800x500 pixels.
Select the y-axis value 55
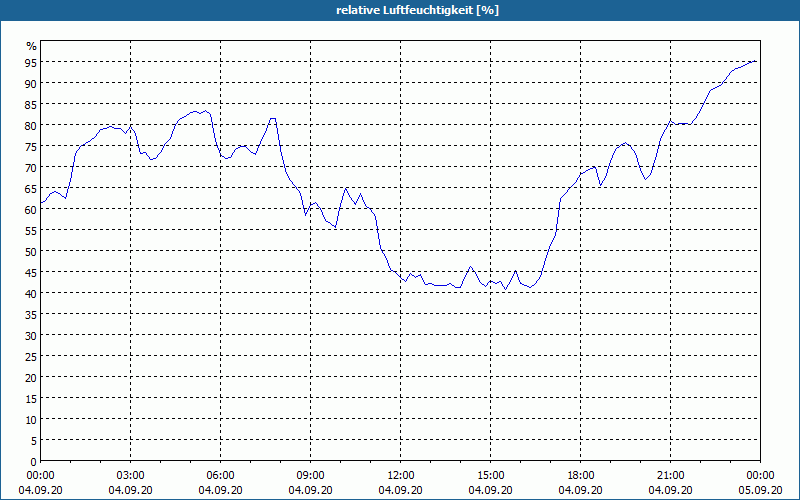tap(31, 230)
